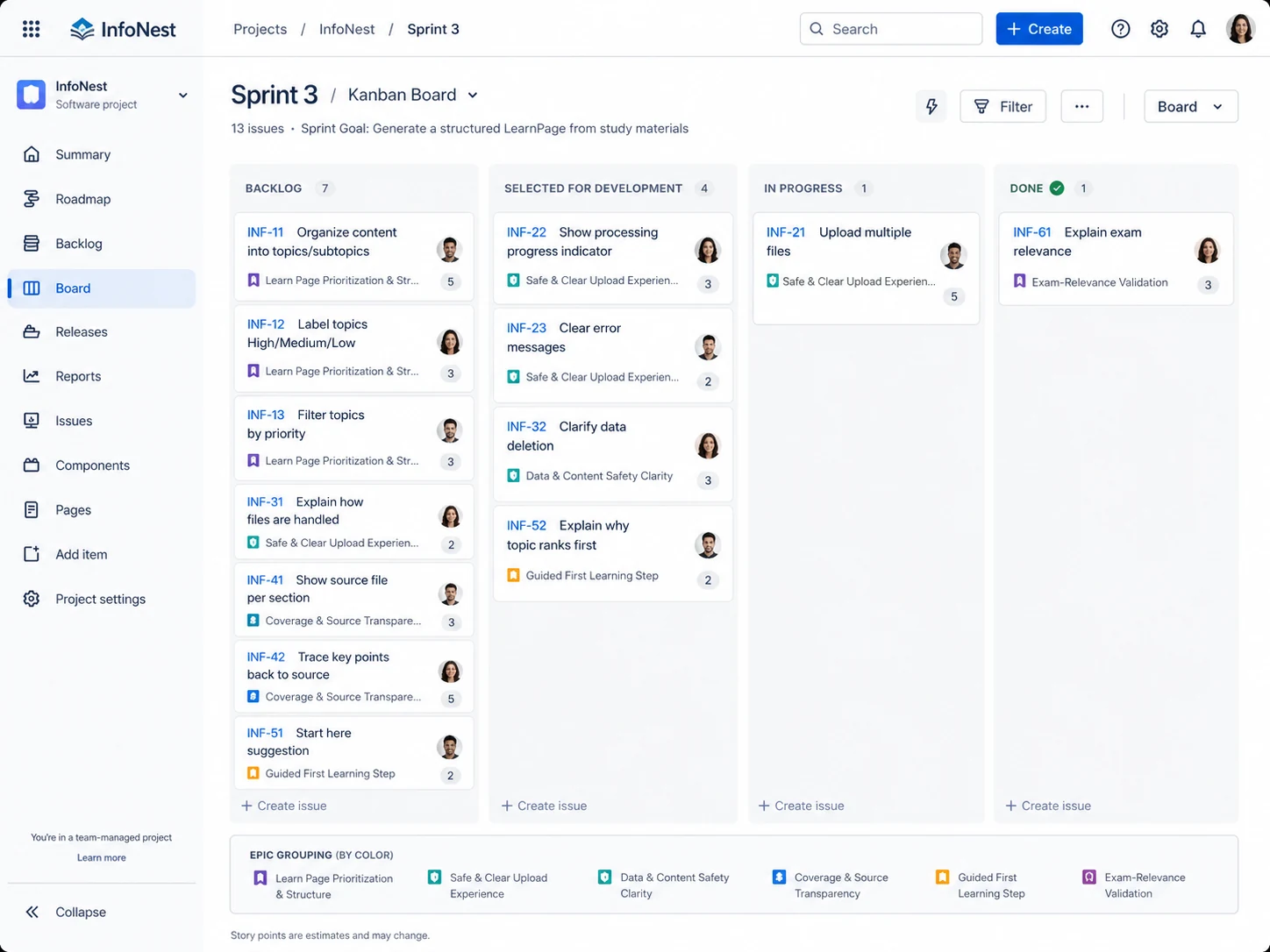Click Create issue in Done column

(x=1048, y=806)
